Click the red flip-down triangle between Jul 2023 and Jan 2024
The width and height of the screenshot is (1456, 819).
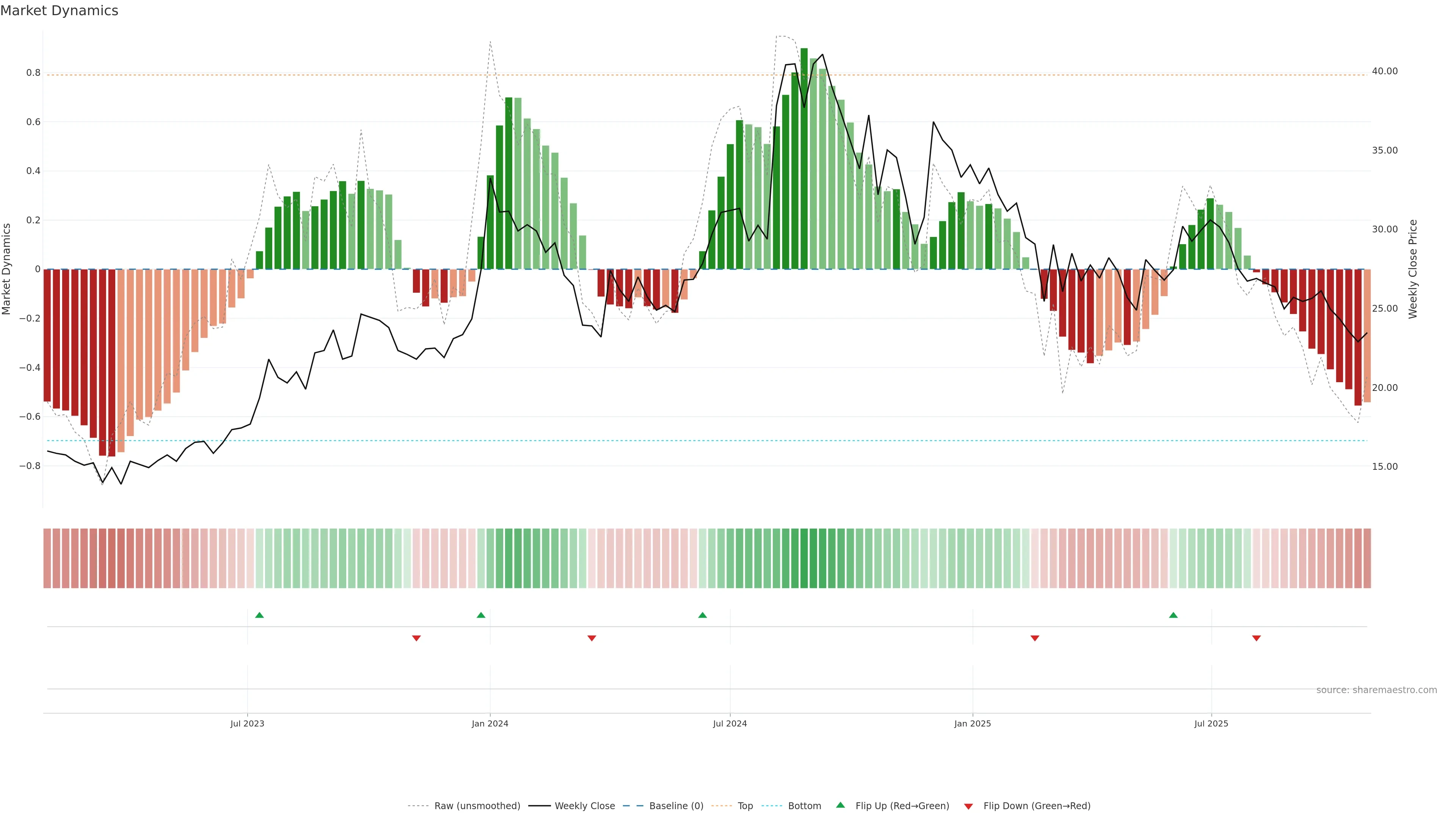(417, 638)
